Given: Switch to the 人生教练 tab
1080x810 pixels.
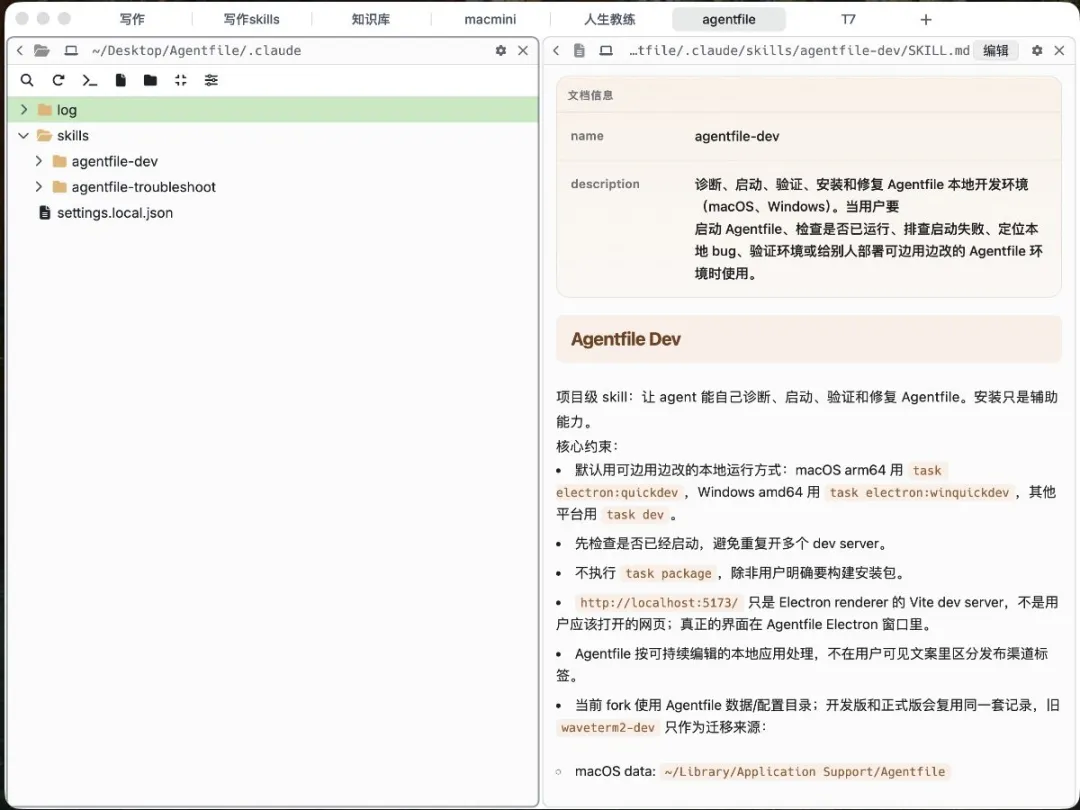Looking at the screenshot, I should pyautogui.click(x=610, y=19).
